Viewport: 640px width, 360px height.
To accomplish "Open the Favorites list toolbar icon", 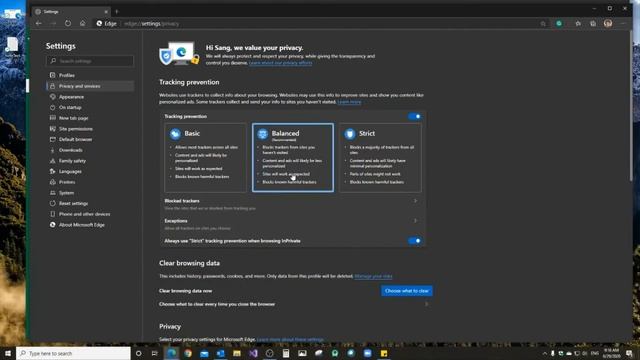I will [x=578, y=24].
